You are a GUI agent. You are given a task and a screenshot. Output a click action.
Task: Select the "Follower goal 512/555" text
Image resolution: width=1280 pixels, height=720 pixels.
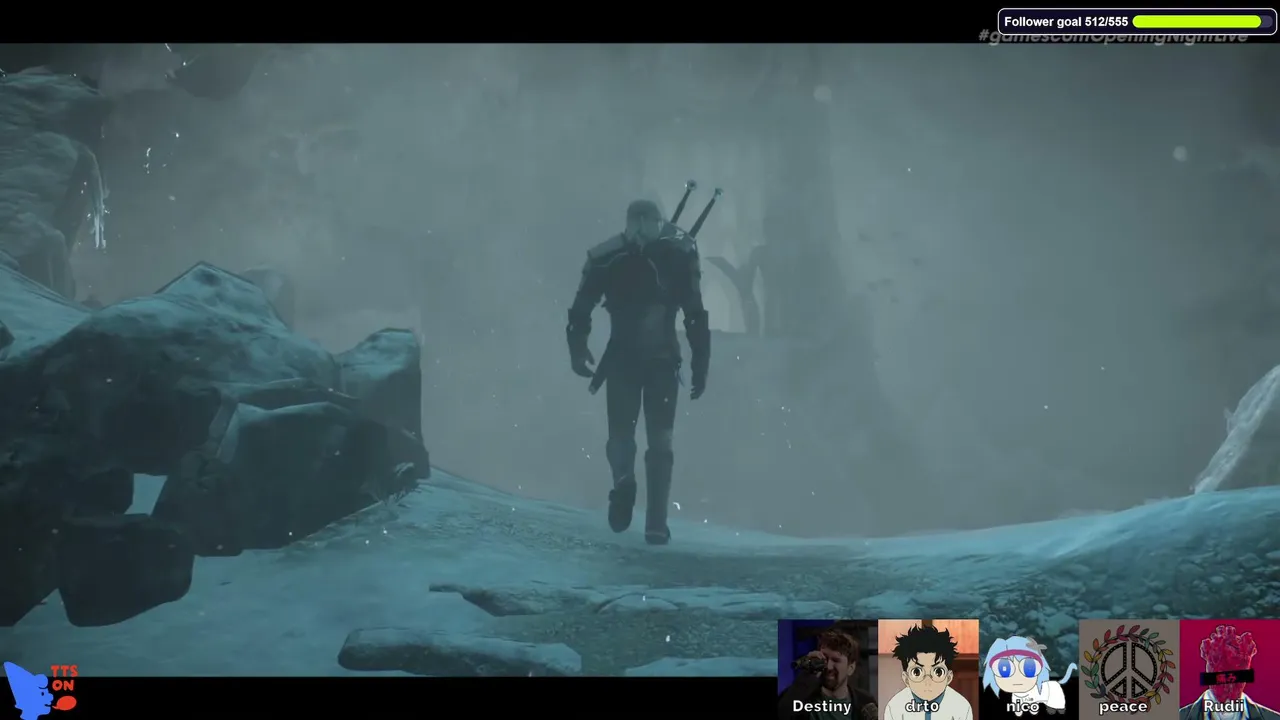(1066, 22)
